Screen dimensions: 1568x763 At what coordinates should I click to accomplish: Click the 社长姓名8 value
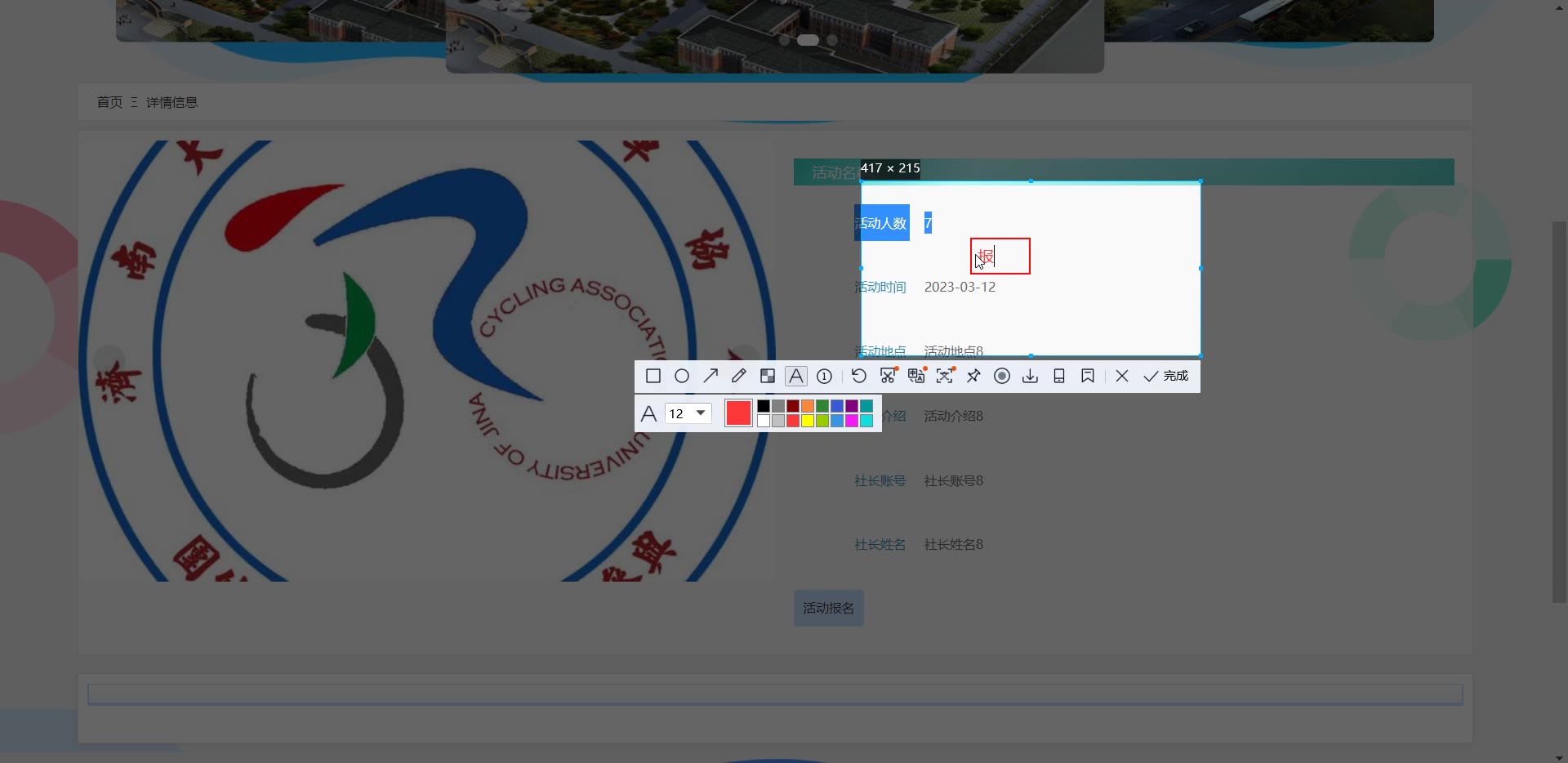[953, 545]
